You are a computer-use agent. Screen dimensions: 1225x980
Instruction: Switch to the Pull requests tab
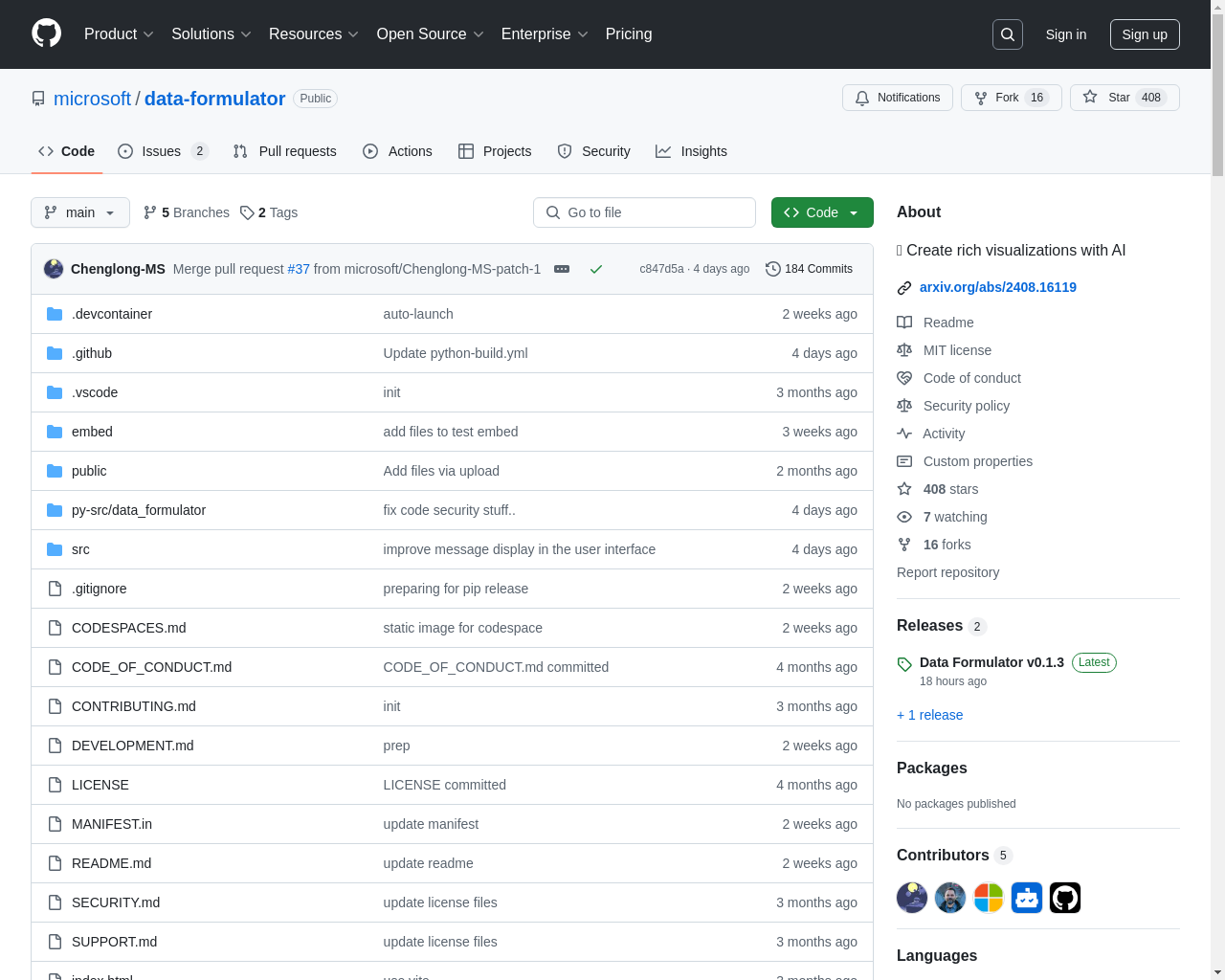pyautogui.click(x=285, y=151)
